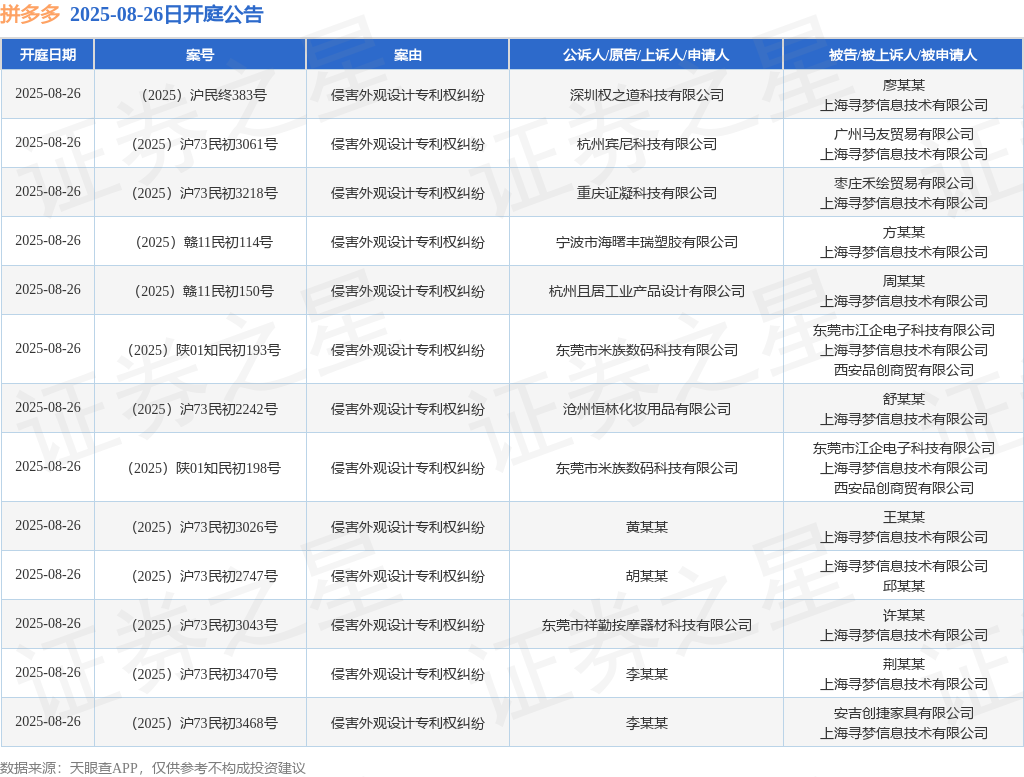Click defendant 方某某
The height and width of the screenshot is (777, 1024).
click(904, 232)
